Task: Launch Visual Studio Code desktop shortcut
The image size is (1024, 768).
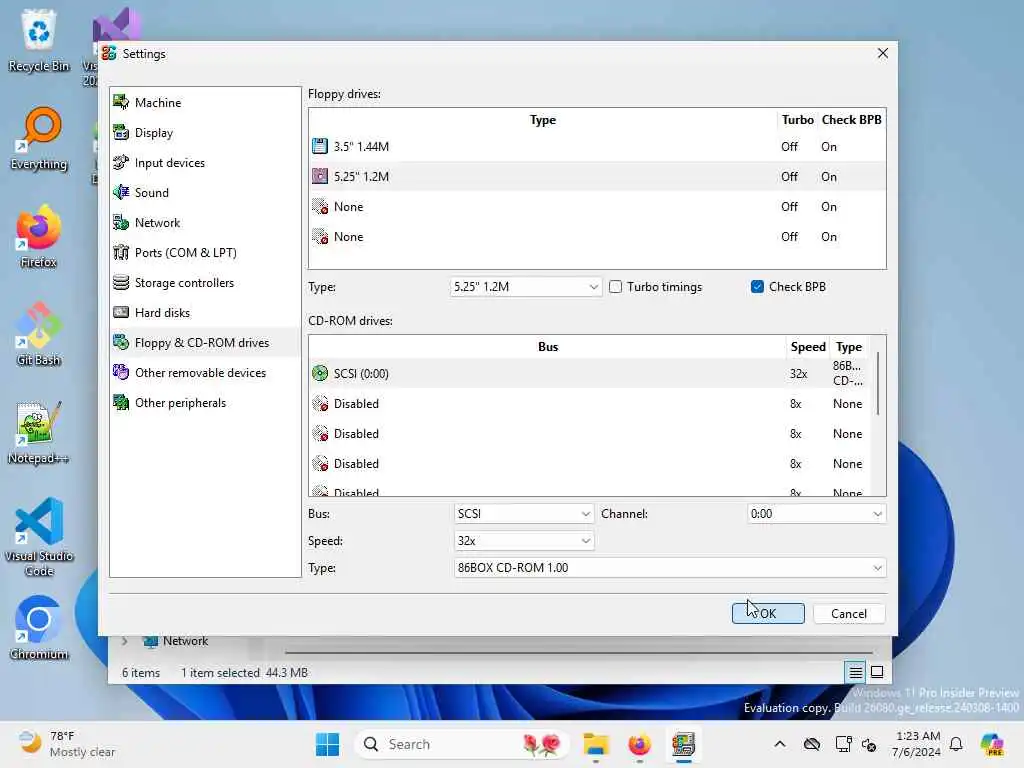Action: (x=39, y=537)
